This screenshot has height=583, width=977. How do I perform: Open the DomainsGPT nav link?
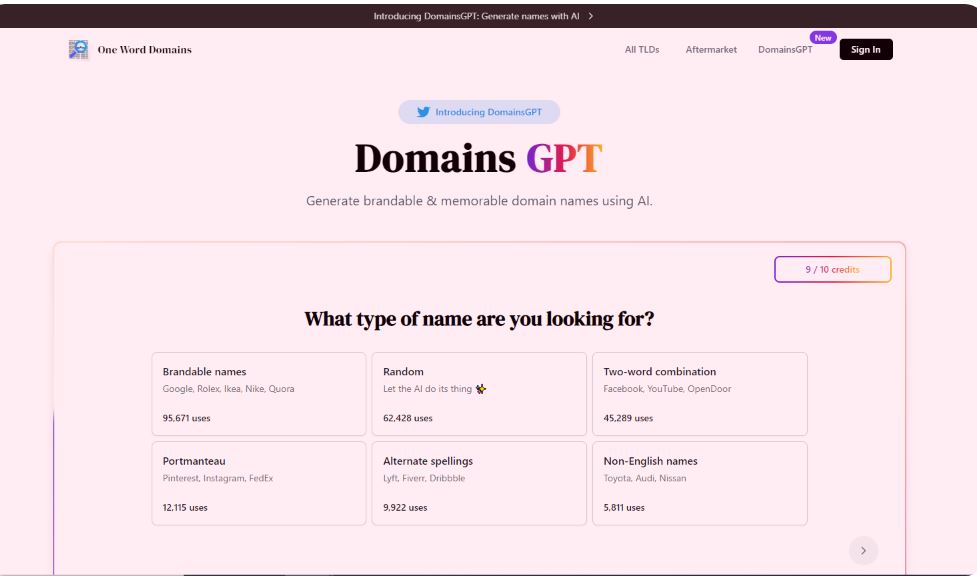(x=785, y=50)
